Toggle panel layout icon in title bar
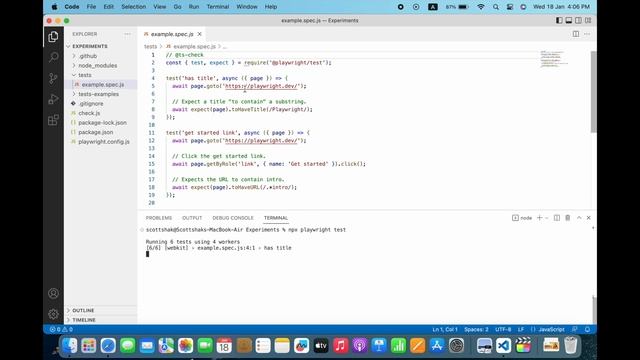 click(569, 20)
